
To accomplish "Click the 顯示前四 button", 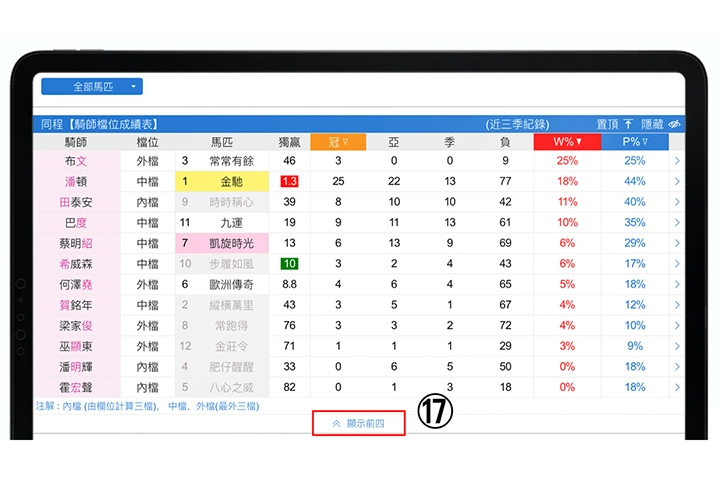I will pos(357,423).
